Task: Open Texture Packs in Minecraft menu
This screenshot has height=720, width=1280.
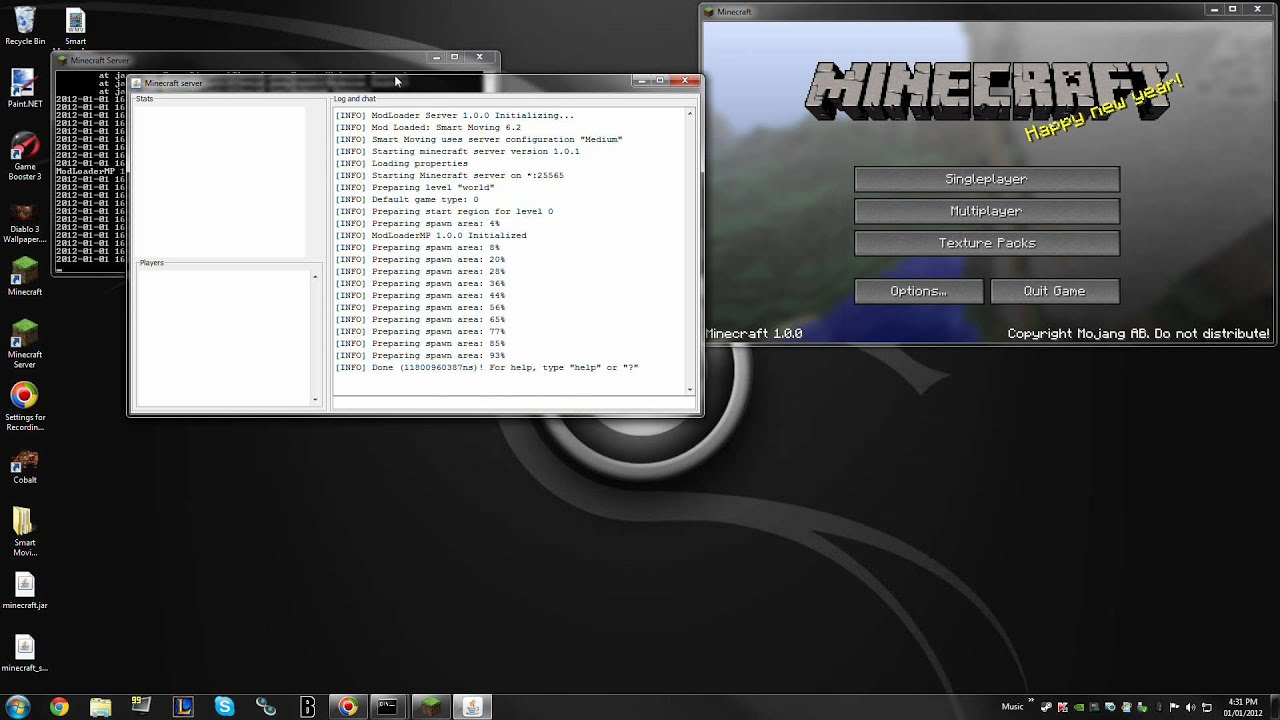Action: [x=987, y=243]
